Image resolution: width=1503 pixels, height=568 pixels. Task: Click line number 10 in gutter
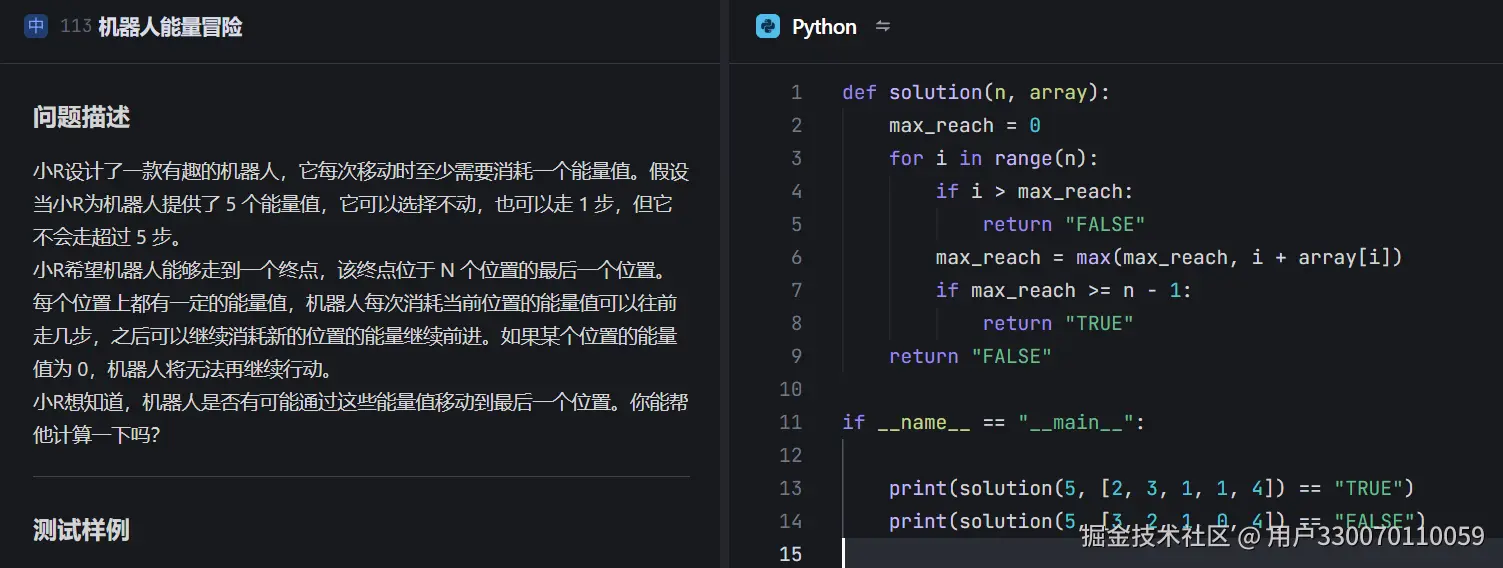point(791,389)
